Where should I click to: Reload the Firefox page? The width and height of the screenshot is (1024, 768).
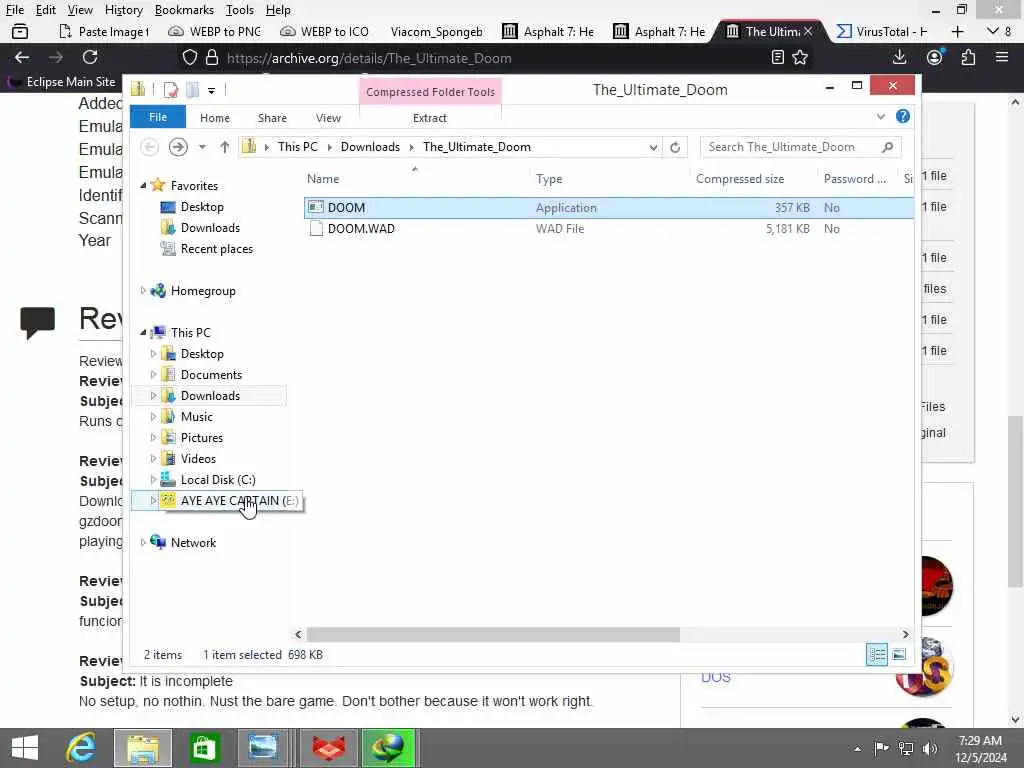(x=90, y=57)
